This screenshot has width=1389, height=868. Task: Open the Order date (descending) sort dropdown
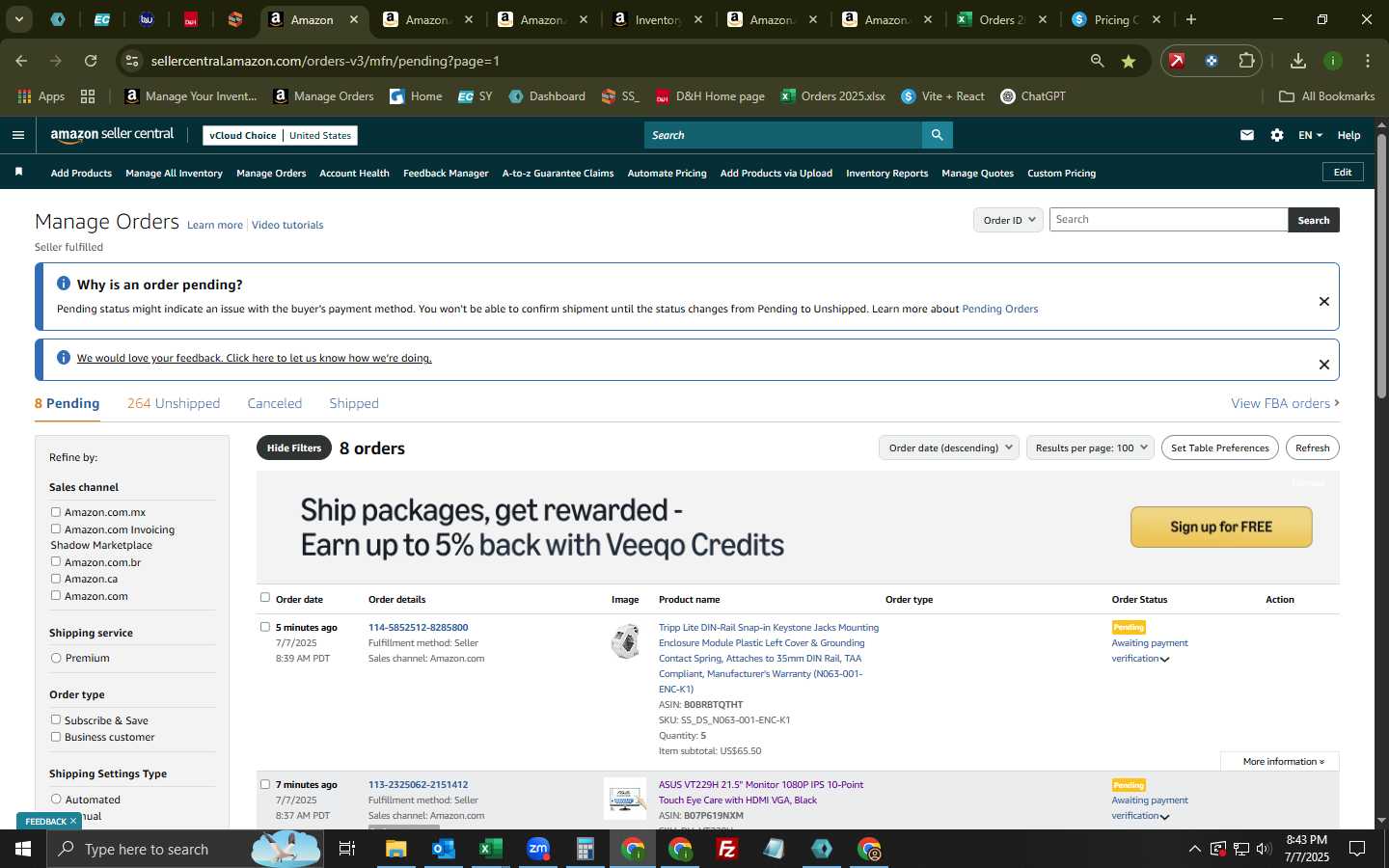pyautogui.click(x=949, y=448)
